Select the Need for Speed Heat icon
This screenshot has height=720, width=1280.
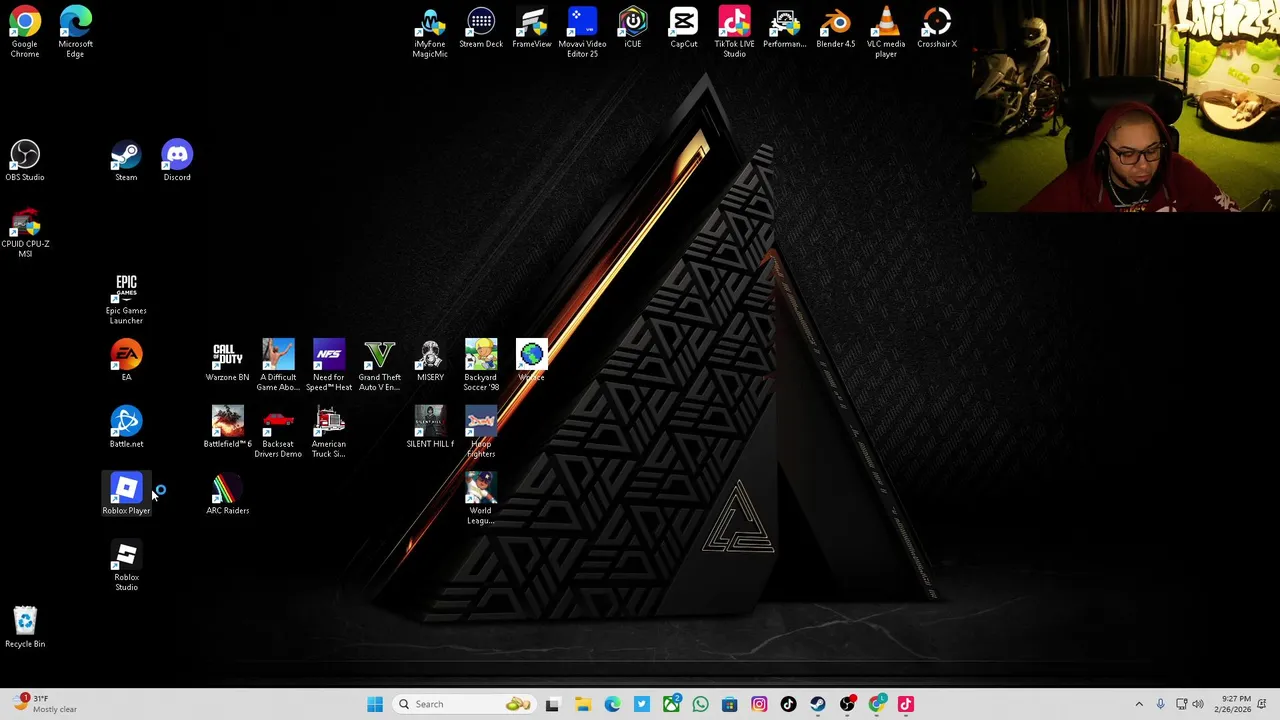[329, 365]
